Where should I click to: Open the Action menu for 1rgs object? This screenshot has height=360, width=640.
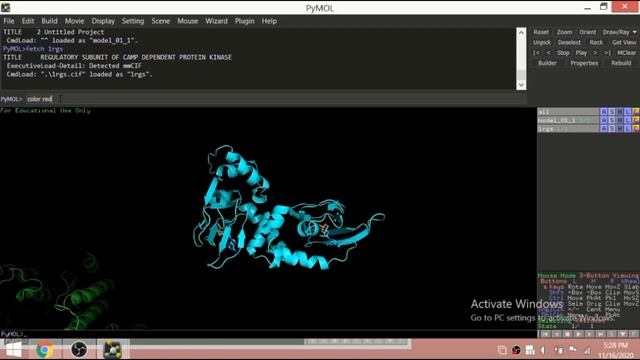[603, 129]
